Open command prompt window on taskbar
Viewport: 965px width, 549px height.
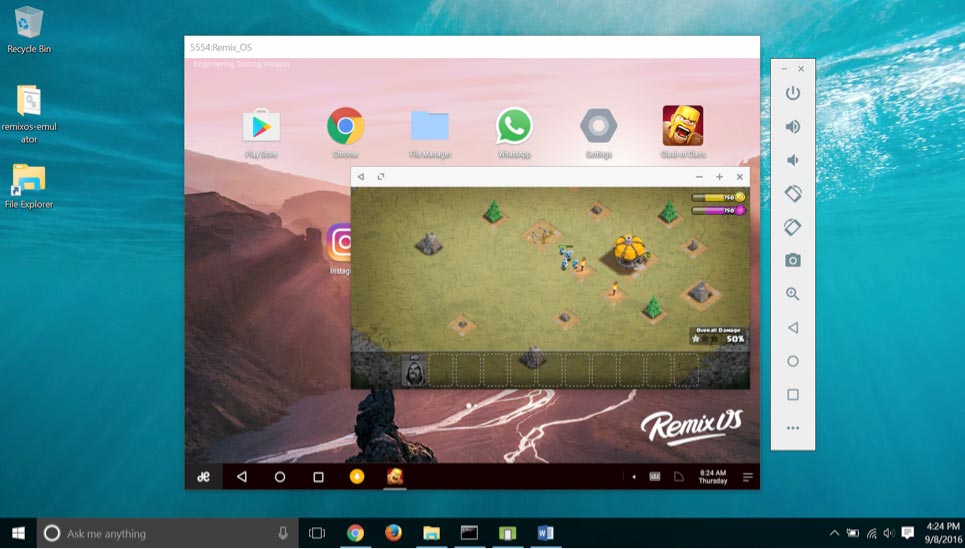tap(470, 533)
